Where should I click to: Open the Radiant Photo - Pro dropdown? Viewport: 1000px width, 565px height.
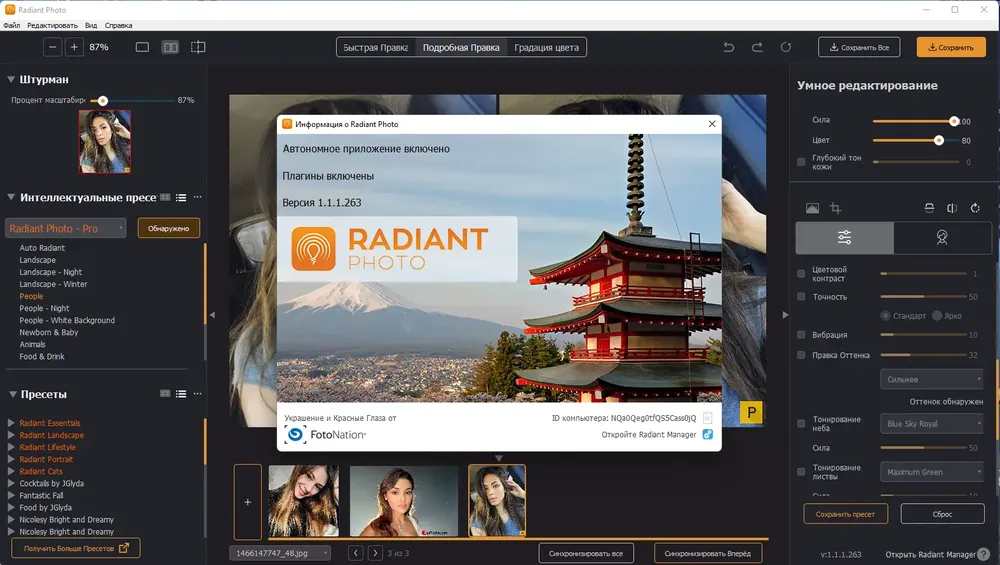(66, 228)
